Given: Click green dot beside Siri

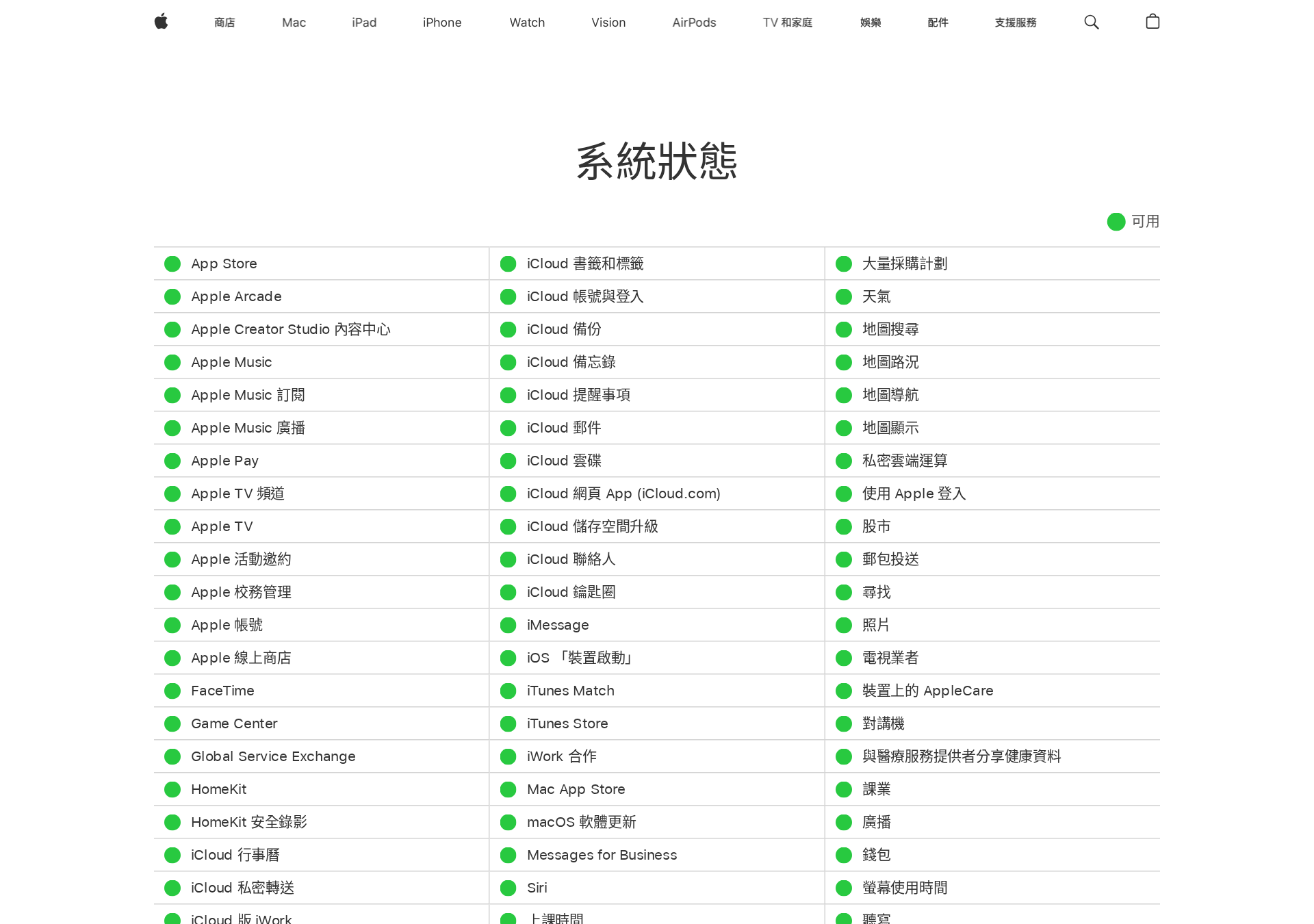Looking at the screenshot, I should (508, 888).
